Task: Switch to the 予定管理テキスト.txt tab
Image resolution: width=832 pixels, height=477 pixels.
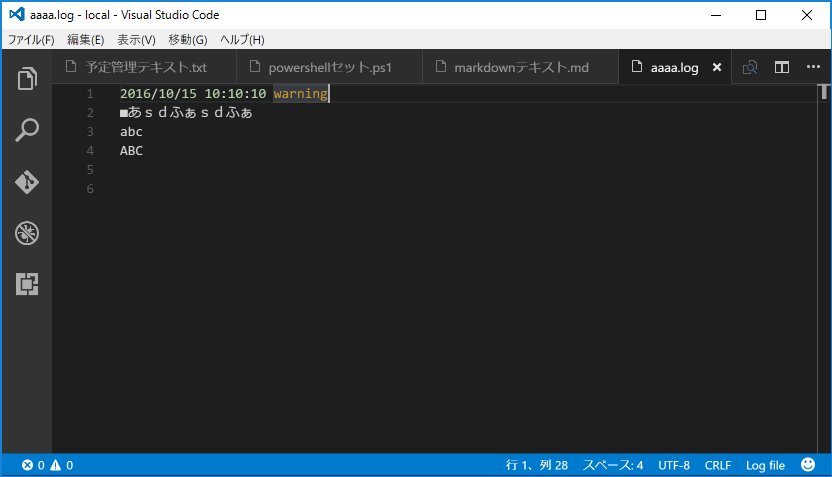Action: click(x=144, y=67)
